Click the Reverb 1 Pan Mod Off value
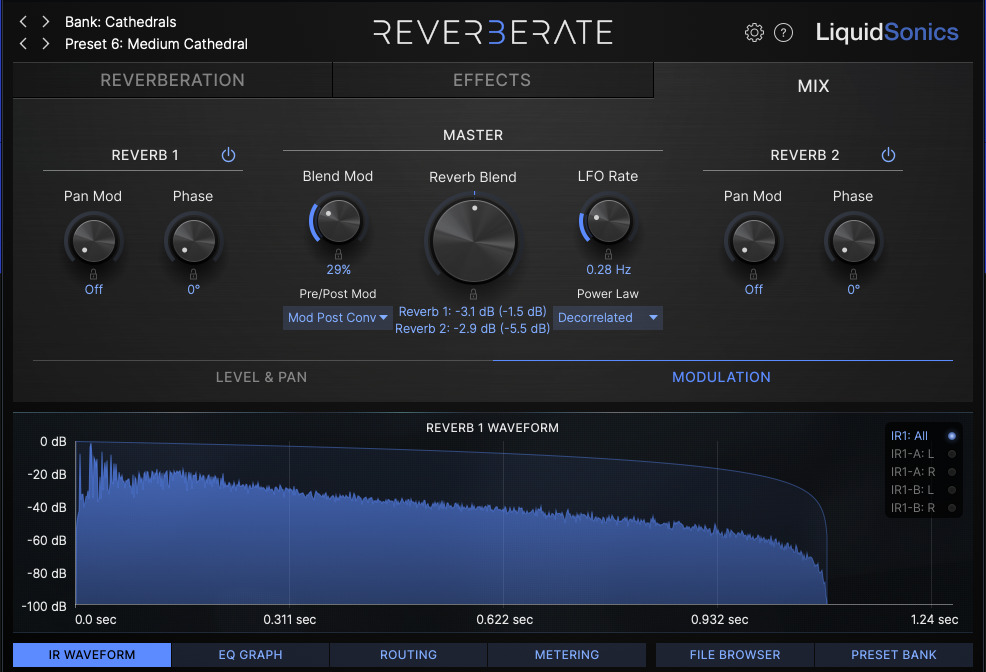 (x=94, y=290)
